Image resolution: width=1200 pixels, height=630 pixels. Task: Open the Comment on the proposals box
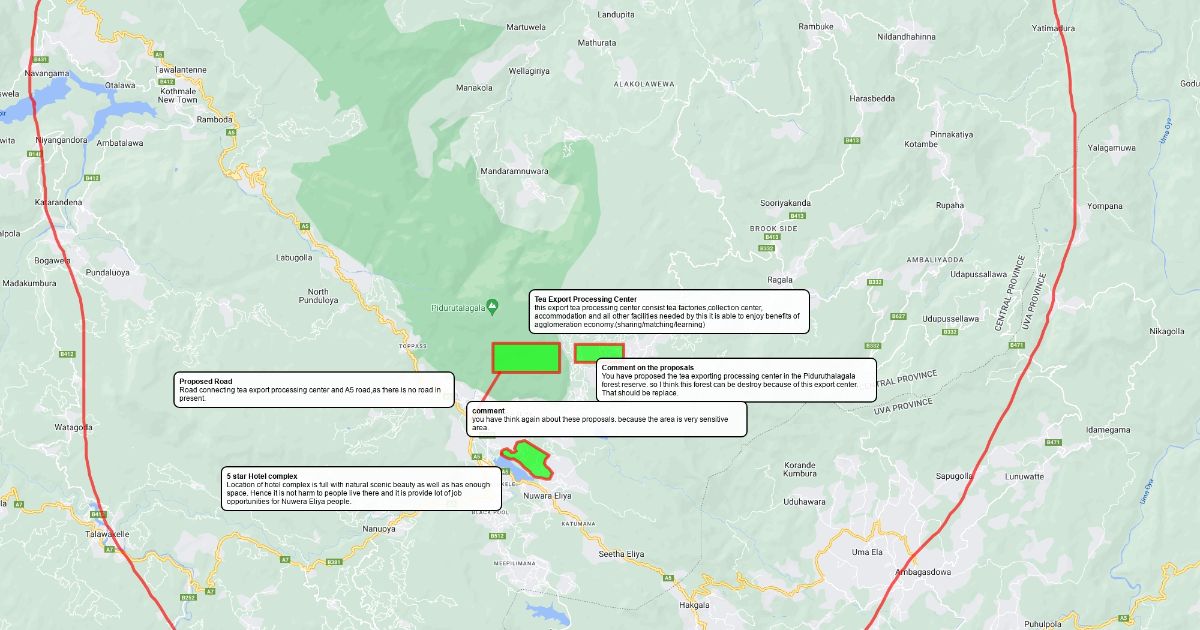pyautogui.click(x=736, y=380)
